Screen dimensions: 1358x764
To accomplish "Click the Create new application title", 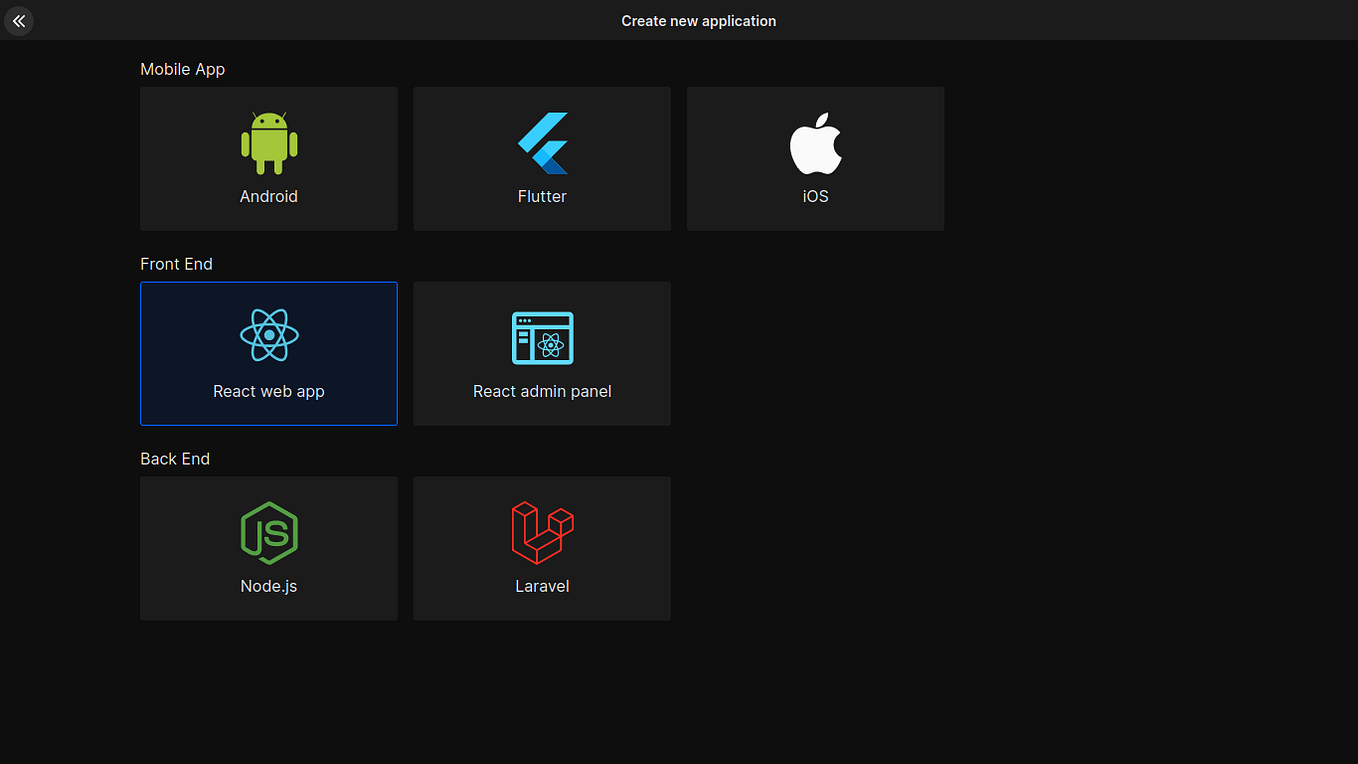I will point(698,20).
